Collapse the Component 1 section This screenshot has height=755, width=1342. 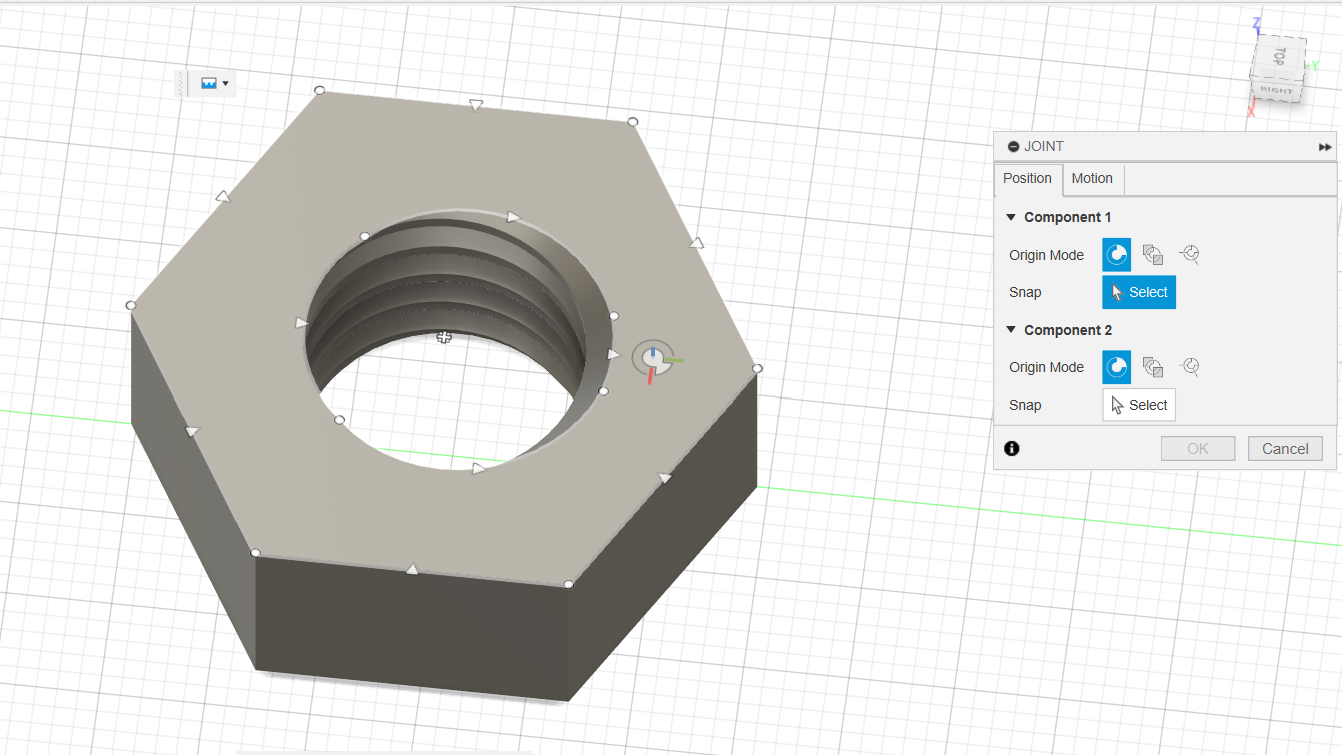[1011, 217]
